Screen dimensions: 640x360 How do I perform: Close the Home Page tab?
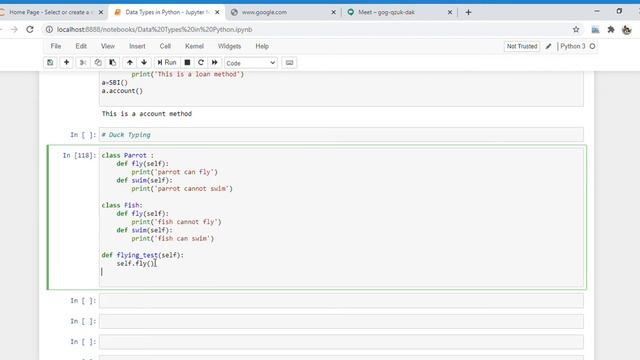pyautogui.click(x=101, y=12)
